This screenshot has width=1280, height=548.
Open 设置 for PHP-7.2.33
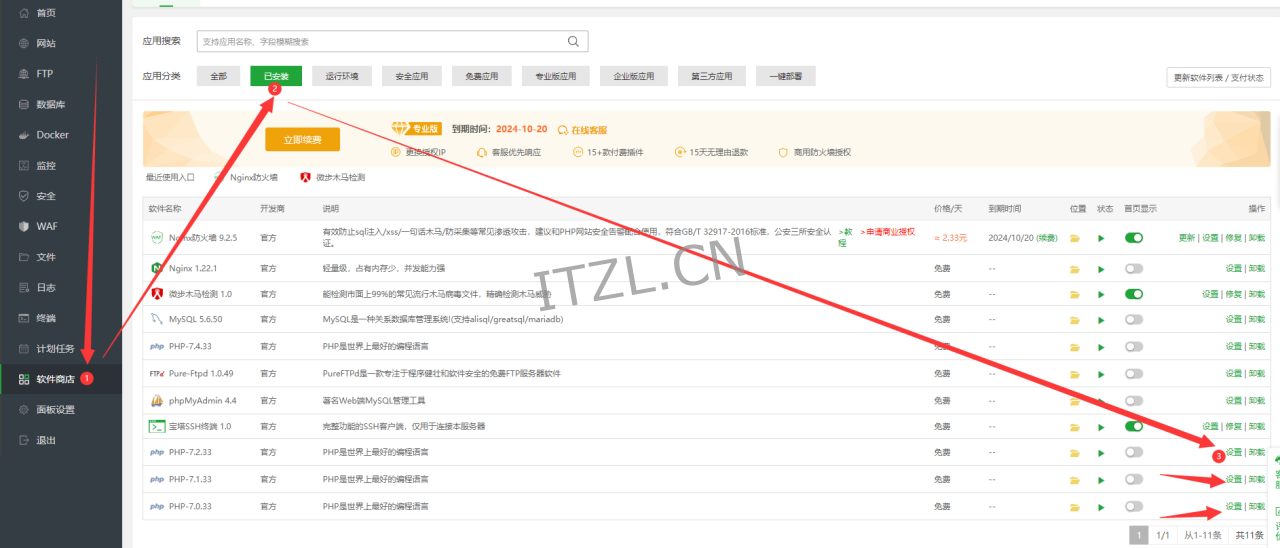[x=1233, y=452]
